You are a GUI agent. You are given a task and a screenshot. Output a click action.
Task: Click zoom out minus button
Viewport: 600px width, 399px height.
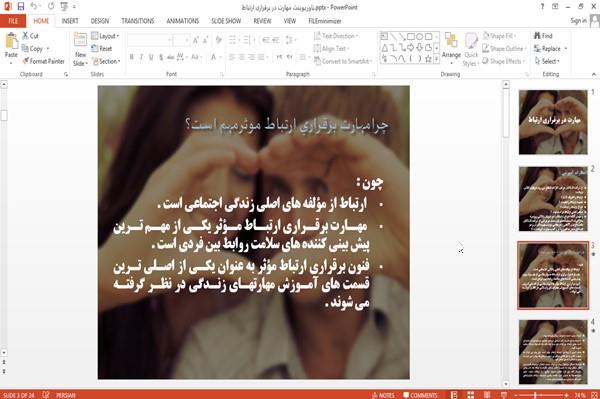coord(516,395)
